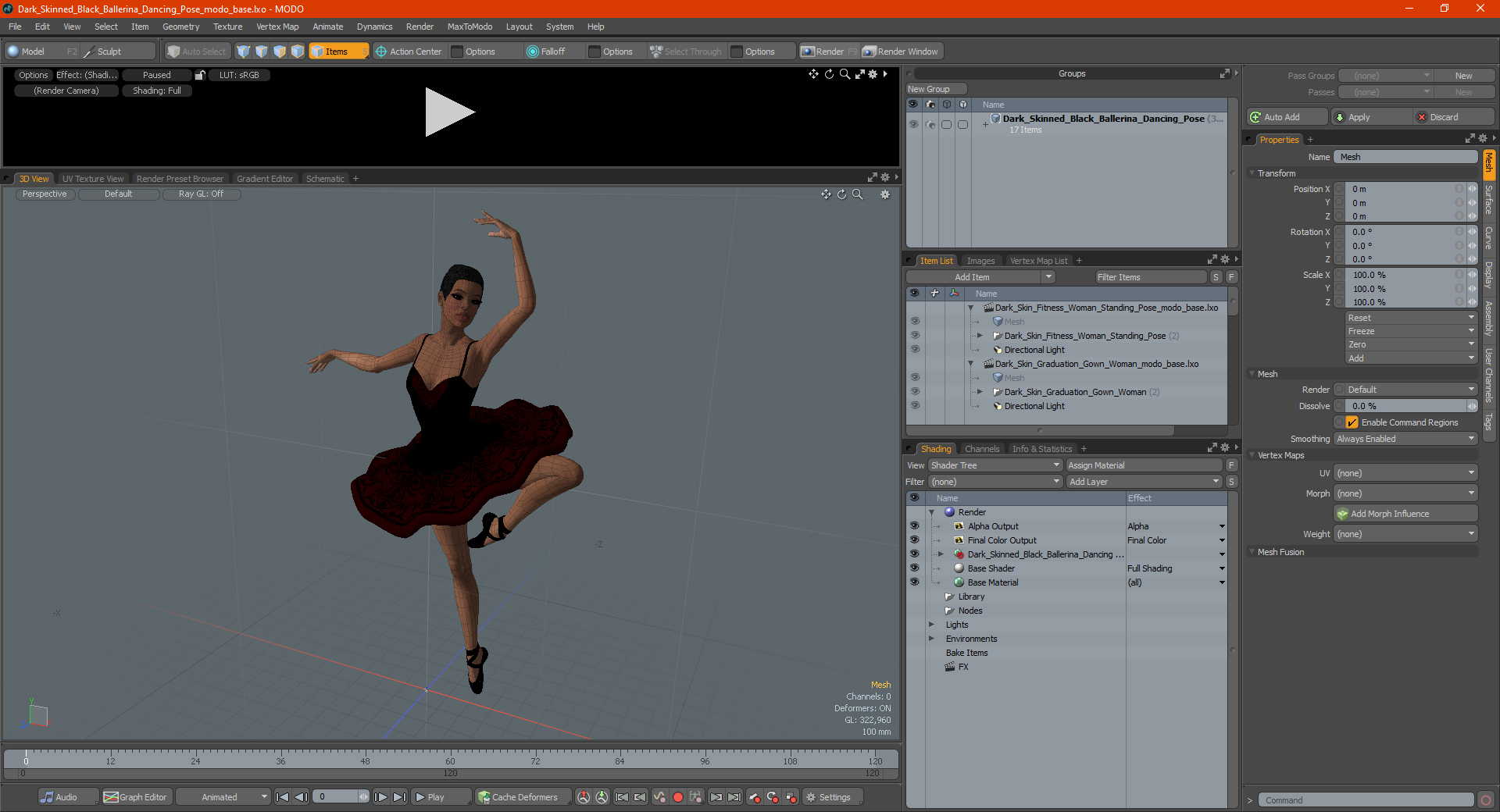Select Vertices selection mode icon
The height and width of the screenshot is (812, 1500).
click(x=244, y=52)
